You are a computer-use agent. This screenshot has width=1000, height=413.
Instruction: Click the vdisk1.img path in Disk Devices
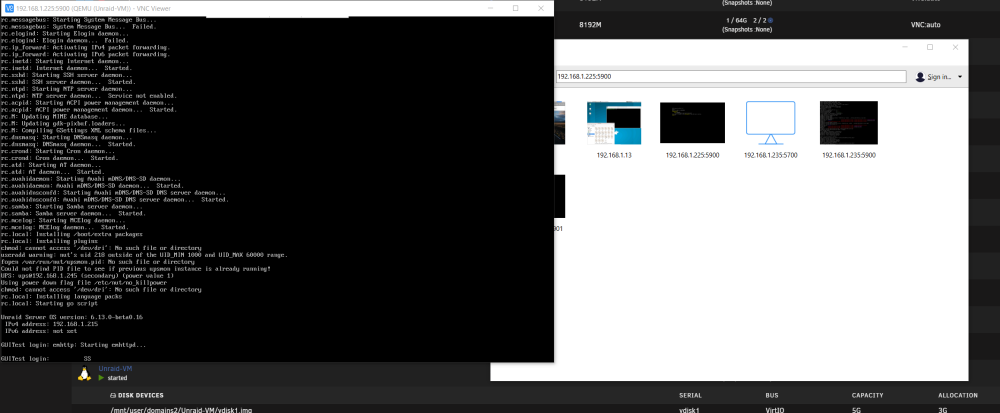coord(181,410)
